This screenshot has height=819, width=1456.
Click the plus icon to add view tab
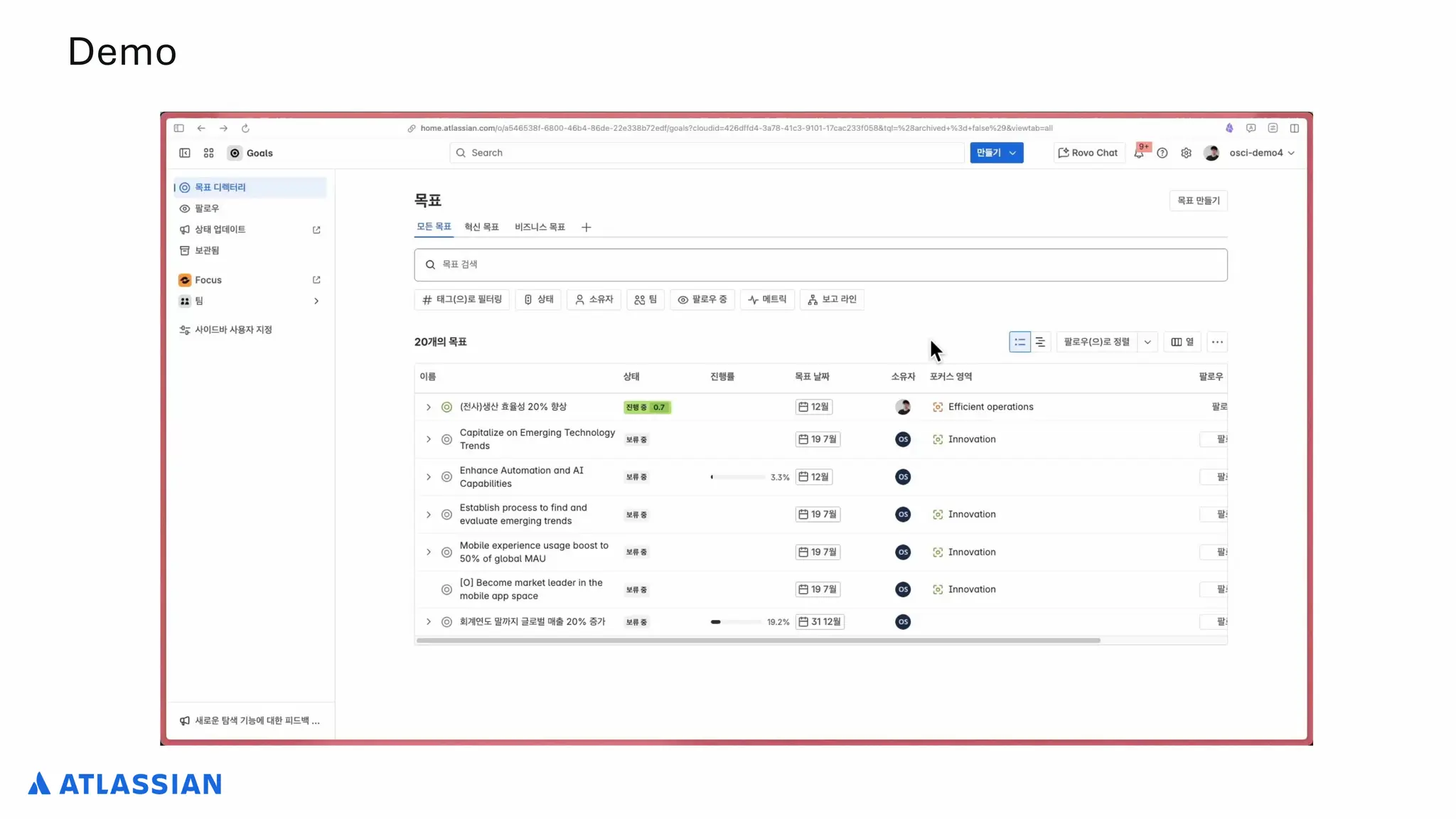586,227
